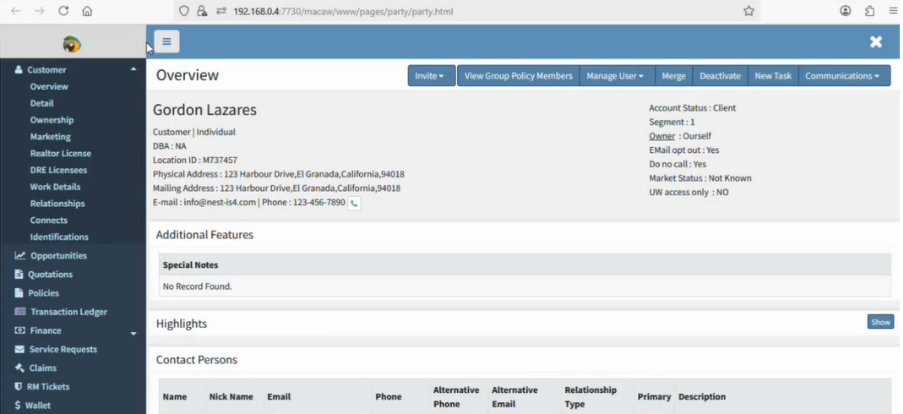Click the browser reload icon
This screenshot has height=414, width=903.
(64, 11)
